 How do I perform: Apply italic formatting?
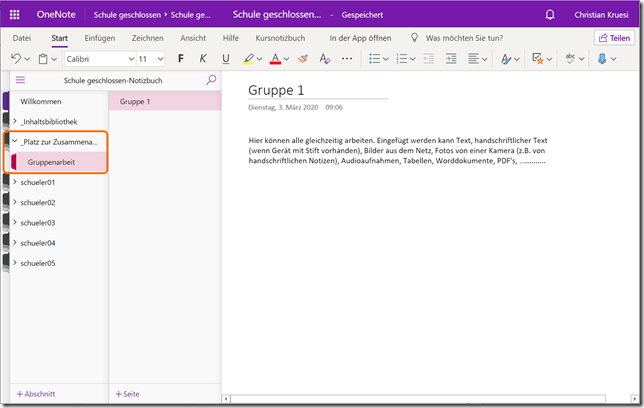(x=203, y=59)
